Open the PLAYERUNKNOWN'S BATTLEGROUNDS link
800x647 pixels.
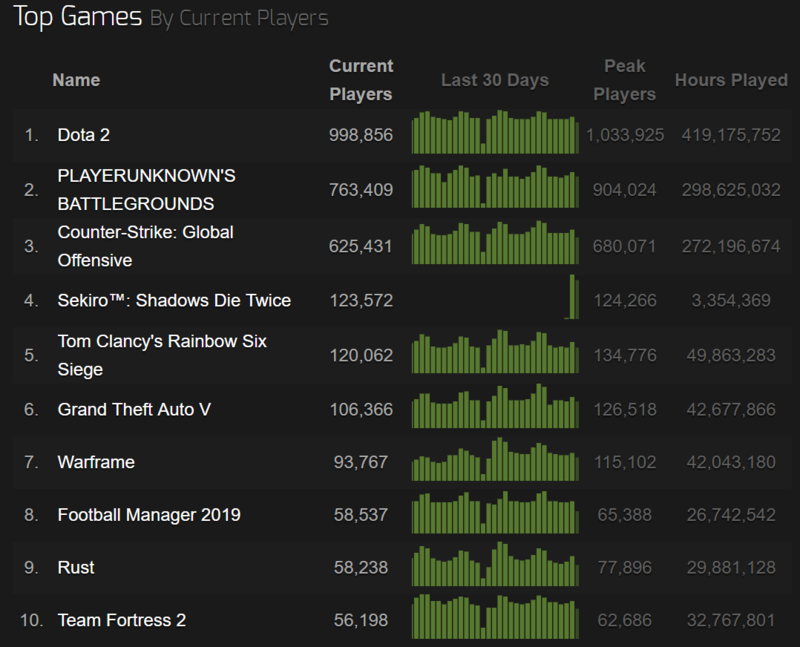146,190
